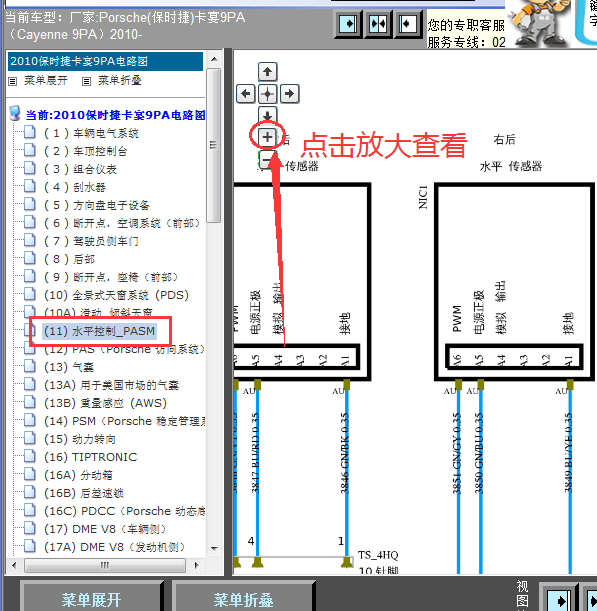Click the 右后 sensor heading

[504, 139]
